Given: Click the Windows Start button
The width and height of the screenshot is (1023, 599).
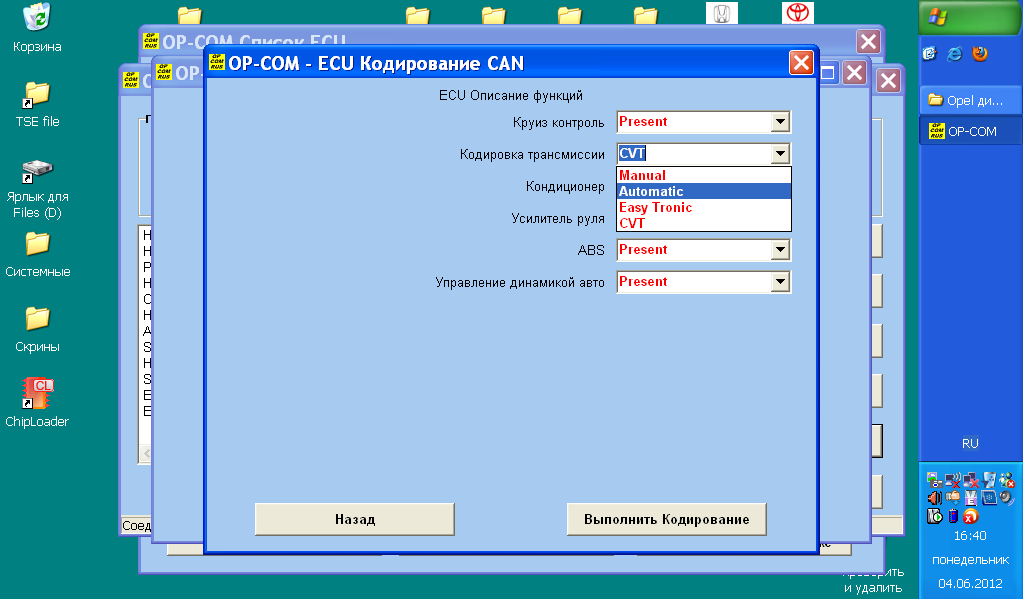Looking at the screenshot, I should pos(969,17).
